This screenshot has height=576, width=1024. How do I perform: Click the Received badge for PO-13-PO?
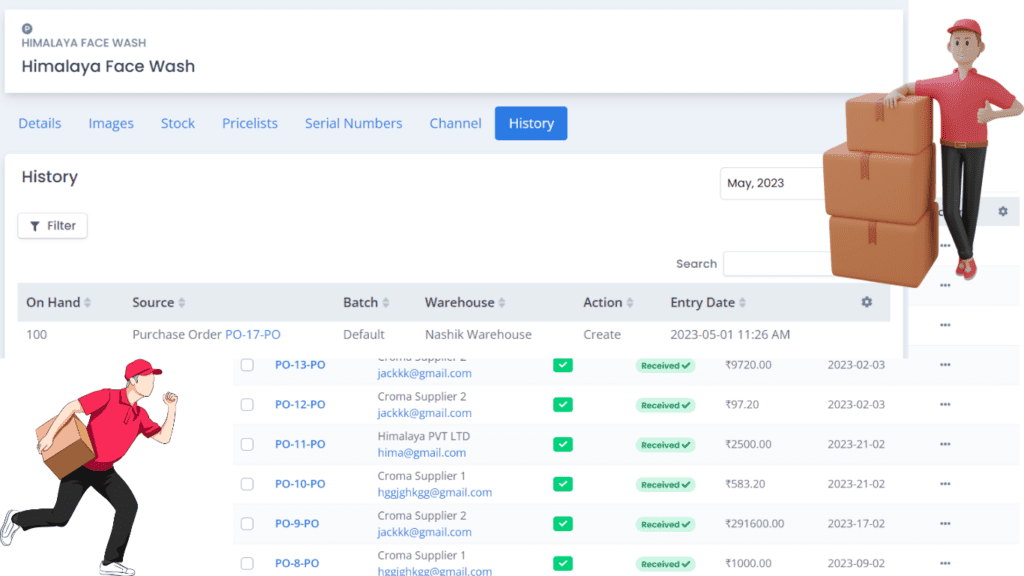pyautogui.click(x=665, y=366)
